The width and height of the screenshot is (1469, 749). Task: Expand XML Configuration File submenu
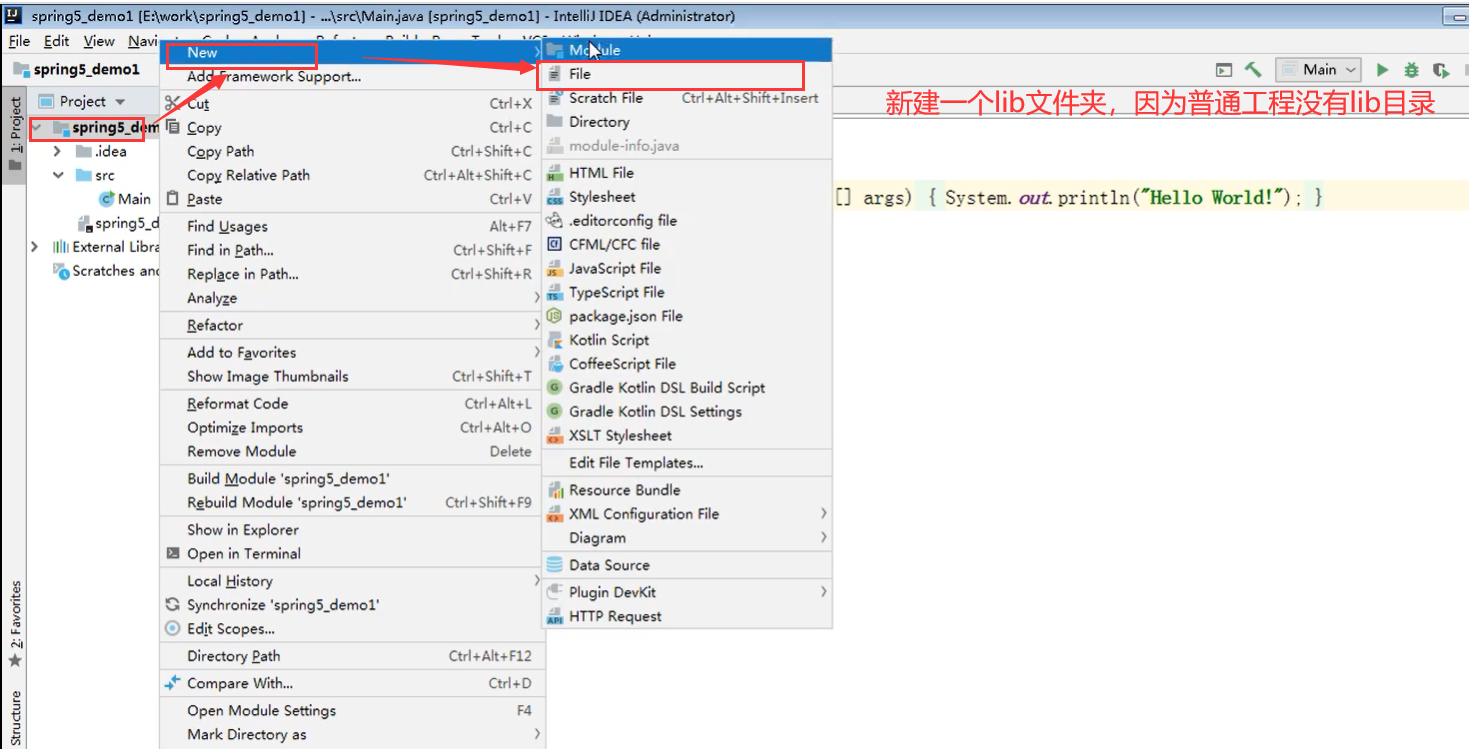click(x=687, y=514)
